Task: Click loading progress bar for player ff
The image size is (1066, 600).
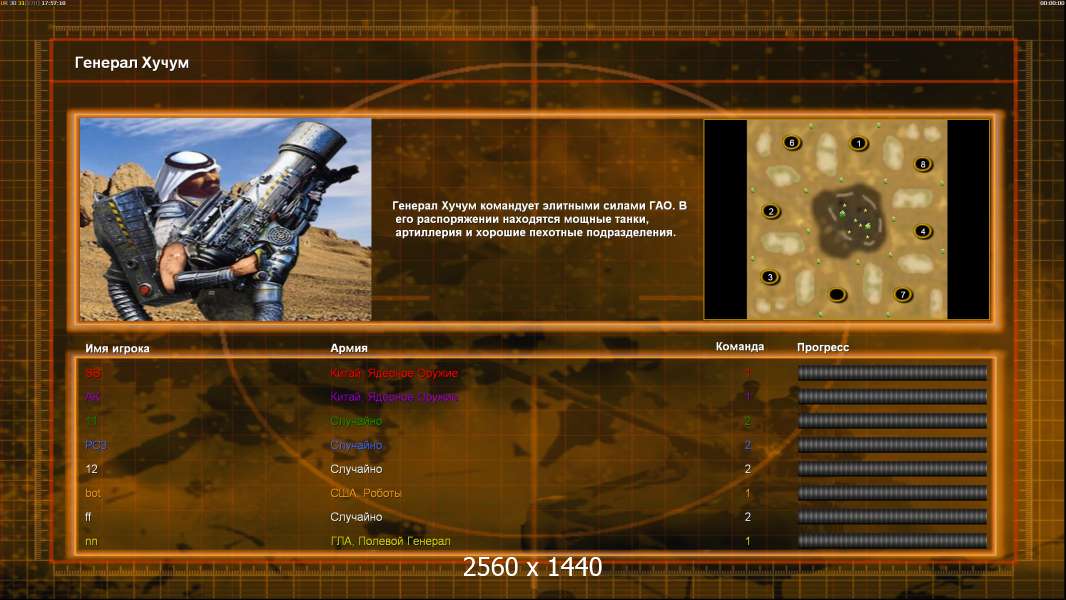Action: click(893, 517)
